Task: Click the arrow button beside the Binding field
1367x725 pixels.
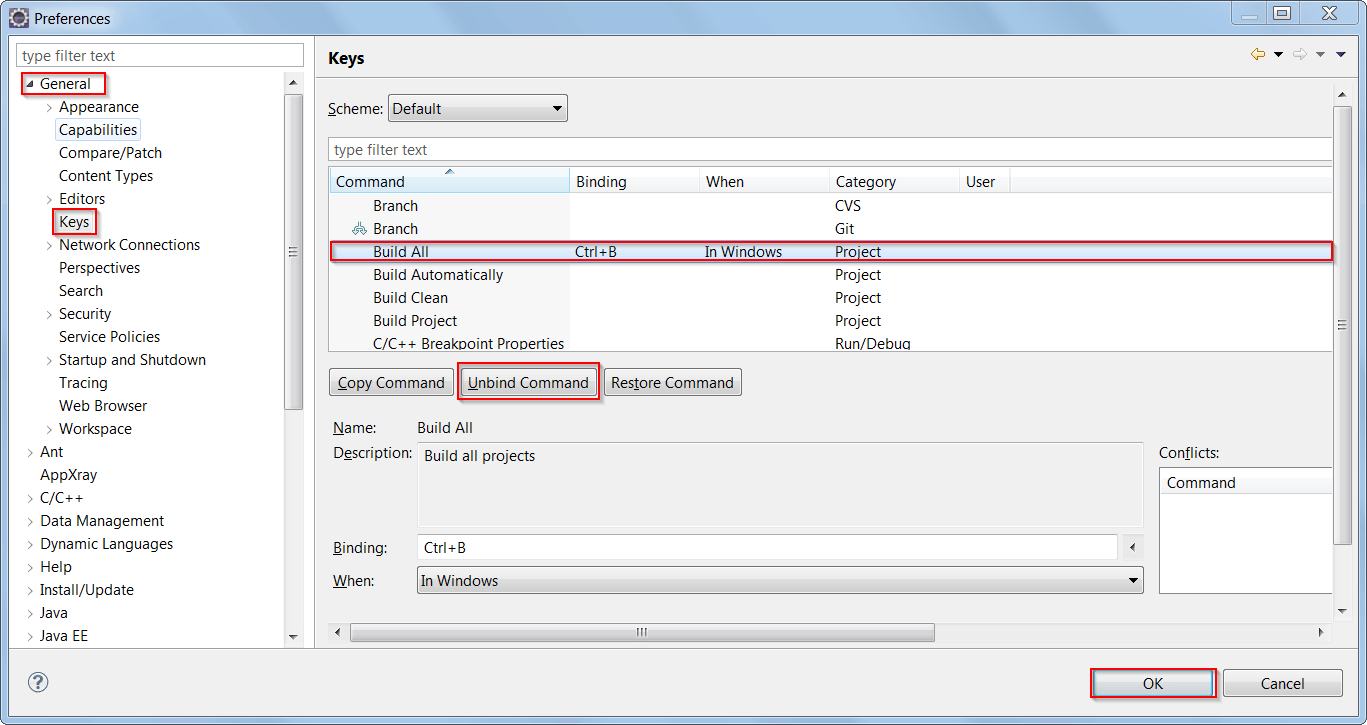Action: click(1132, 547)
